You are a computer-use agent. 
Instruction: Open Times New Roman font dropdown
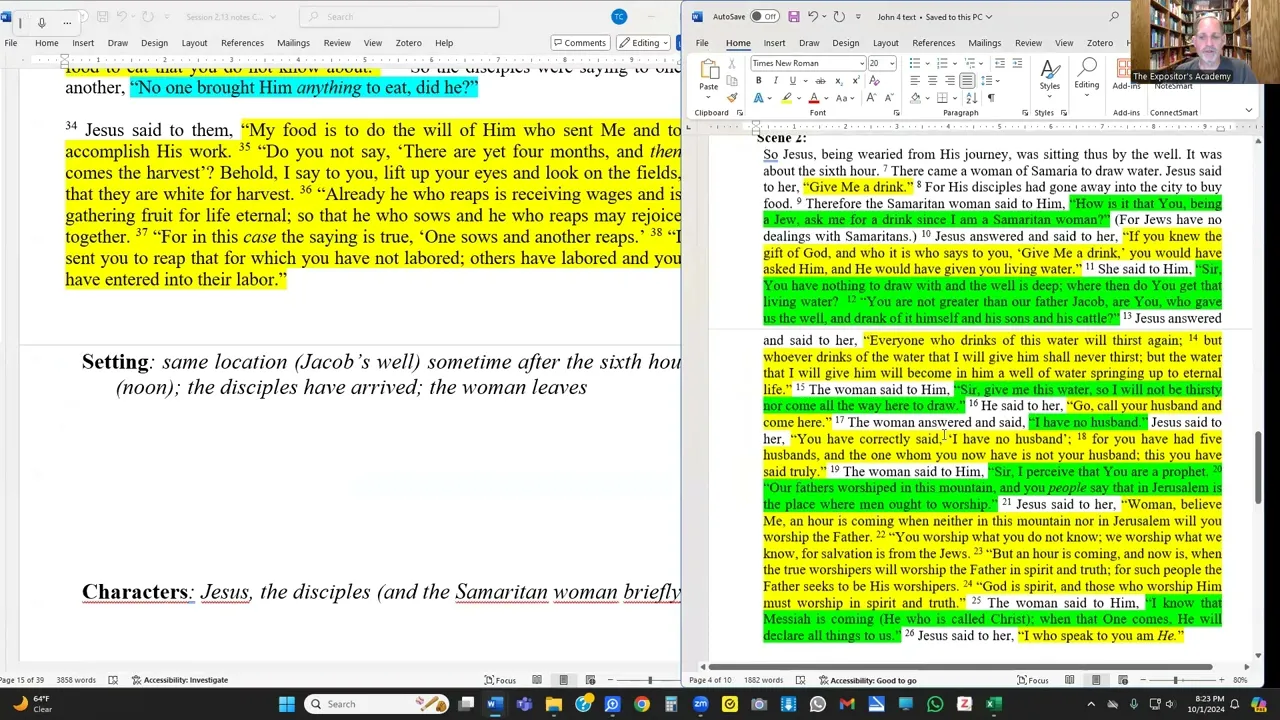point(808,63)
